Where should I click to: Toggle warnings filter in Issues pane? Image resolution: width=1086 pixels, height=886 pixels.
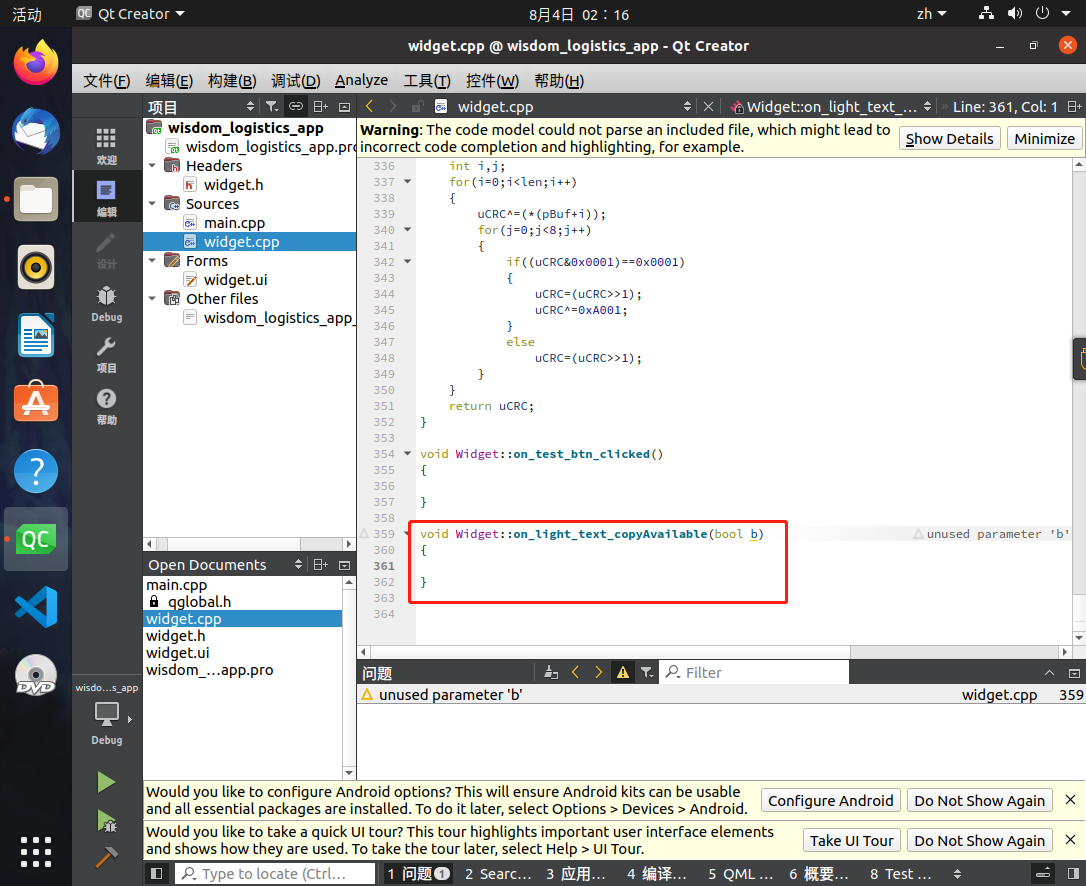point(623,672)
